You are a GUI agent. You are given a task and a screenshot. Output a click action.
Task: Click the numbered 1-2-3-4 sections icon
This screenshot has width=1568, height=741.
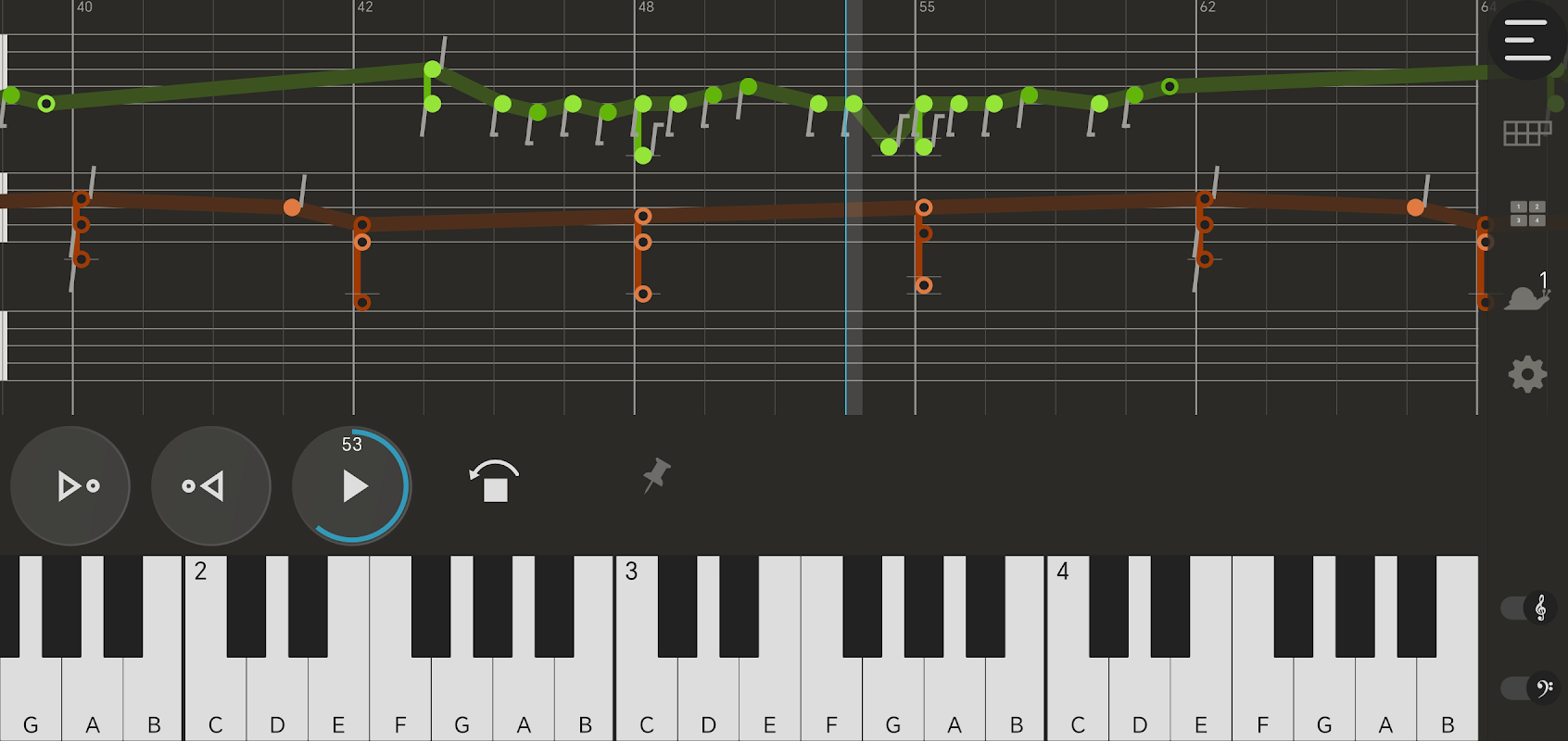pyautogui.click(x=1527, y=213)
